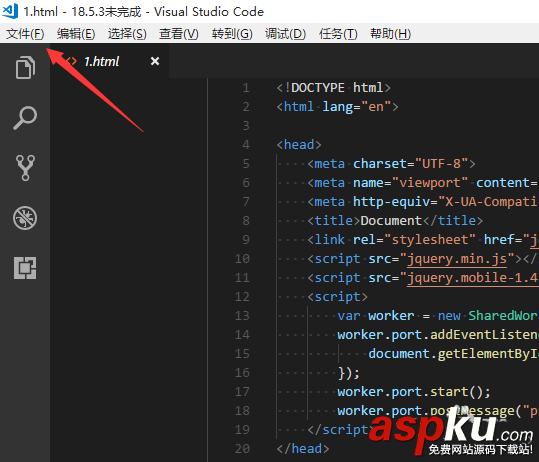Image resolution: width=539 pixels, height=462 pixels.
Task: Open the Source Control view
Action: (x=25, y=168)
